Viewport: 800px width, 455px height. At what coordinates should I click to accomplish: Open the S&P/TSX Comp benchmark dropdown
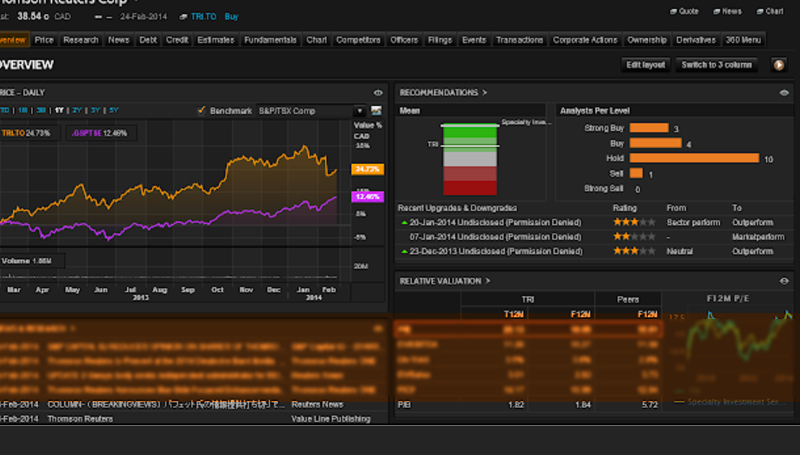(x=310, y=110)
